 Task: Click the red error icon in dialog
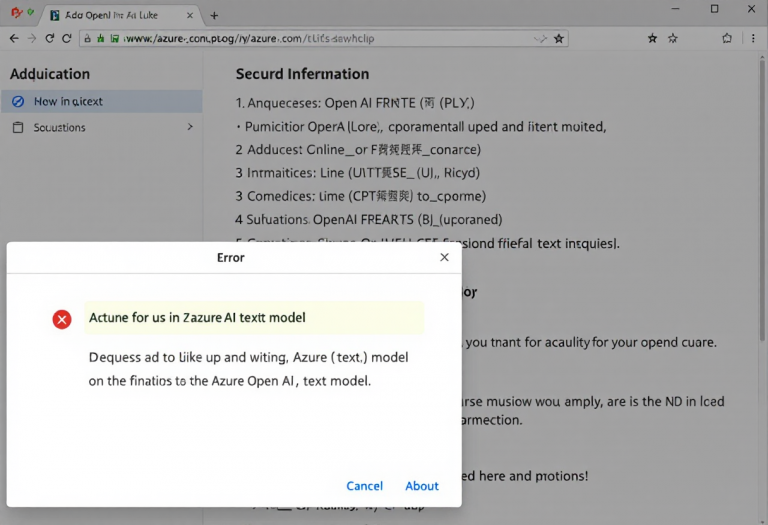pyautogui.click(x=62, y=319)
